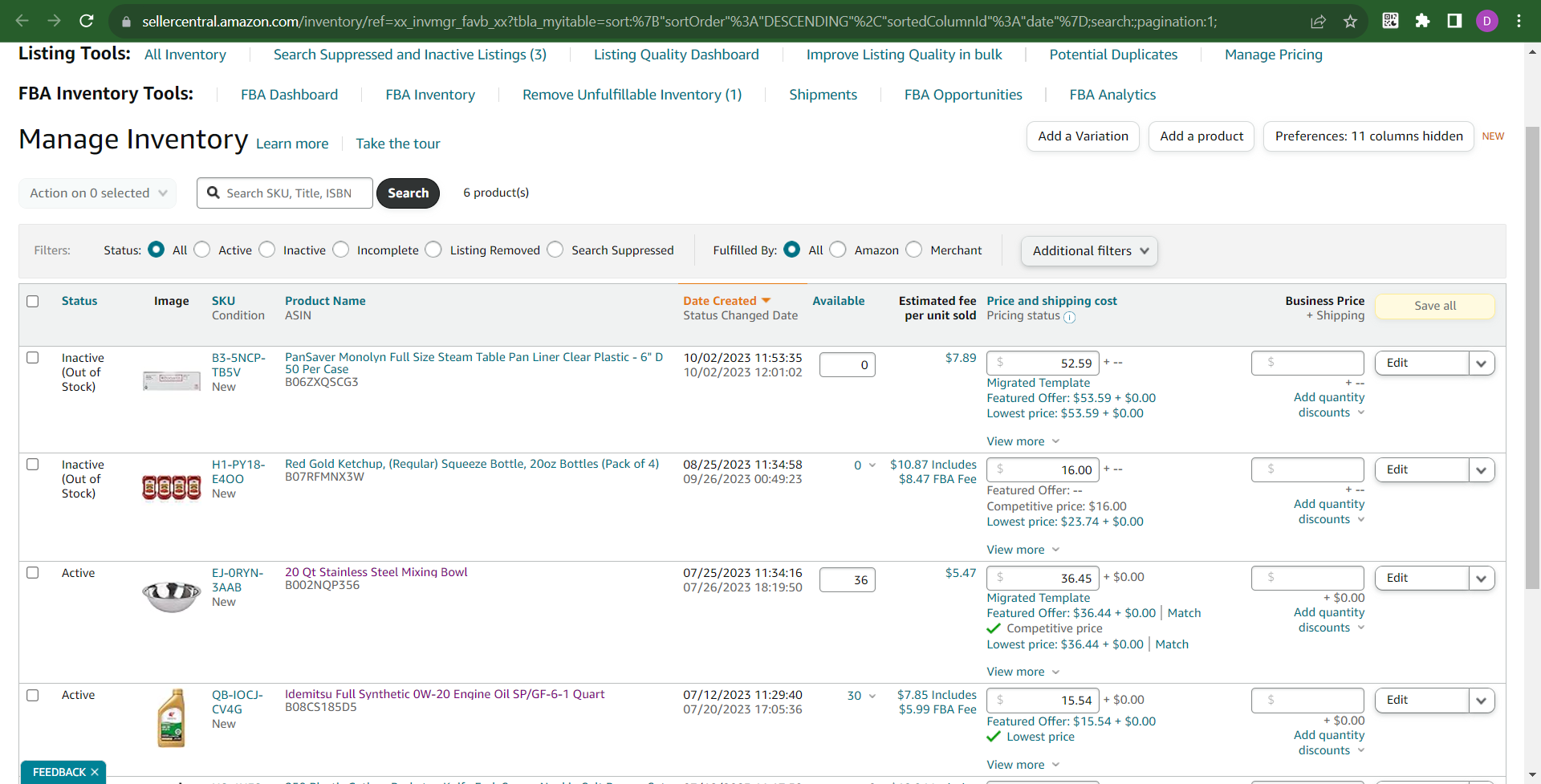Open the Chrome three-dot menu
This screenshot has height=784, width=1541.
point(1519,21)
